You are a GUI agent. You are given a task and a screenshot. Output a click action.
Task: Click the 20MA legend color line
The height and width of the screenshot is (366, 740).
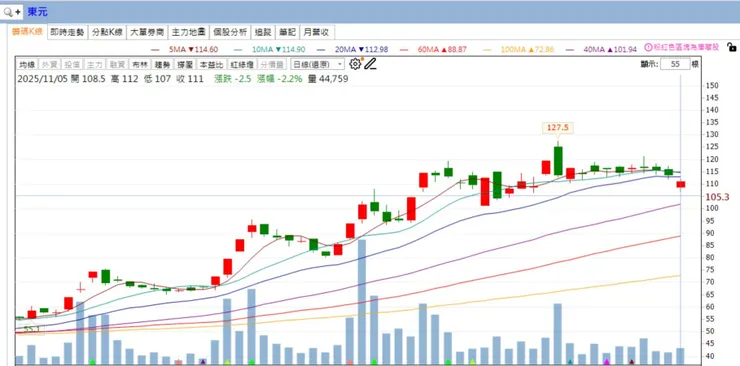pos(321,50)
